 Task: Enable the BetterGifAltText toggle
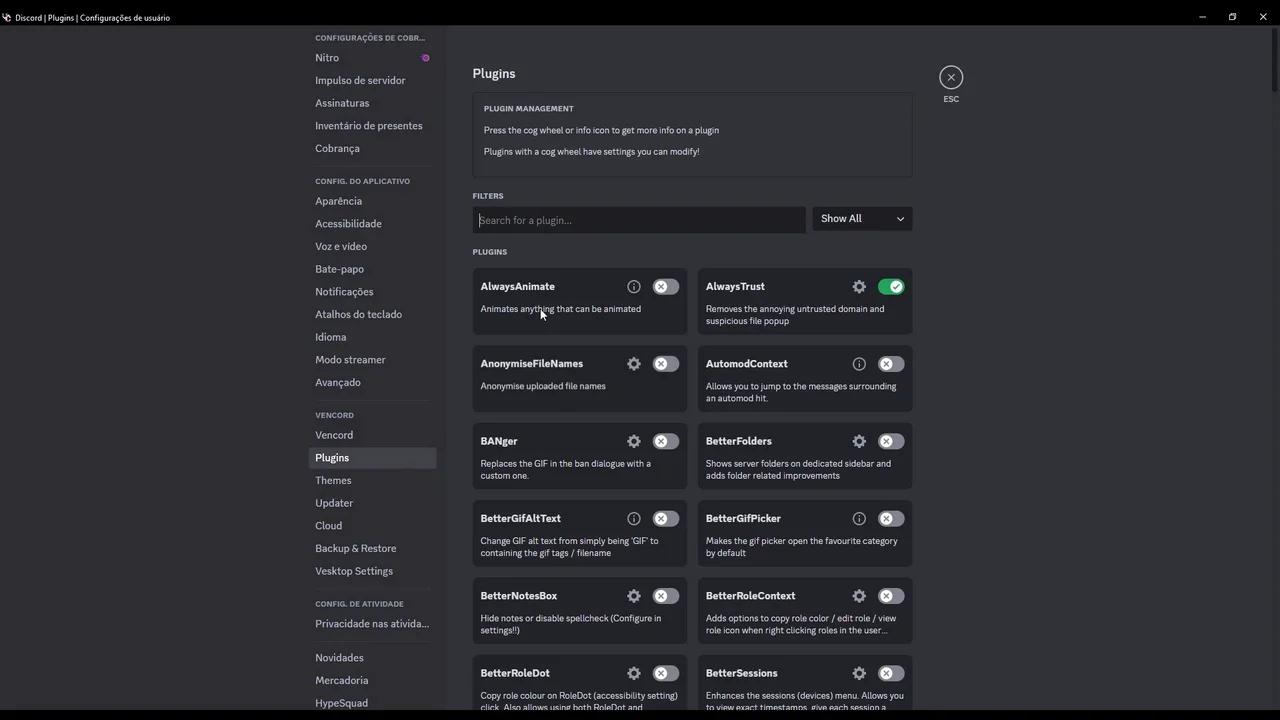666,519
